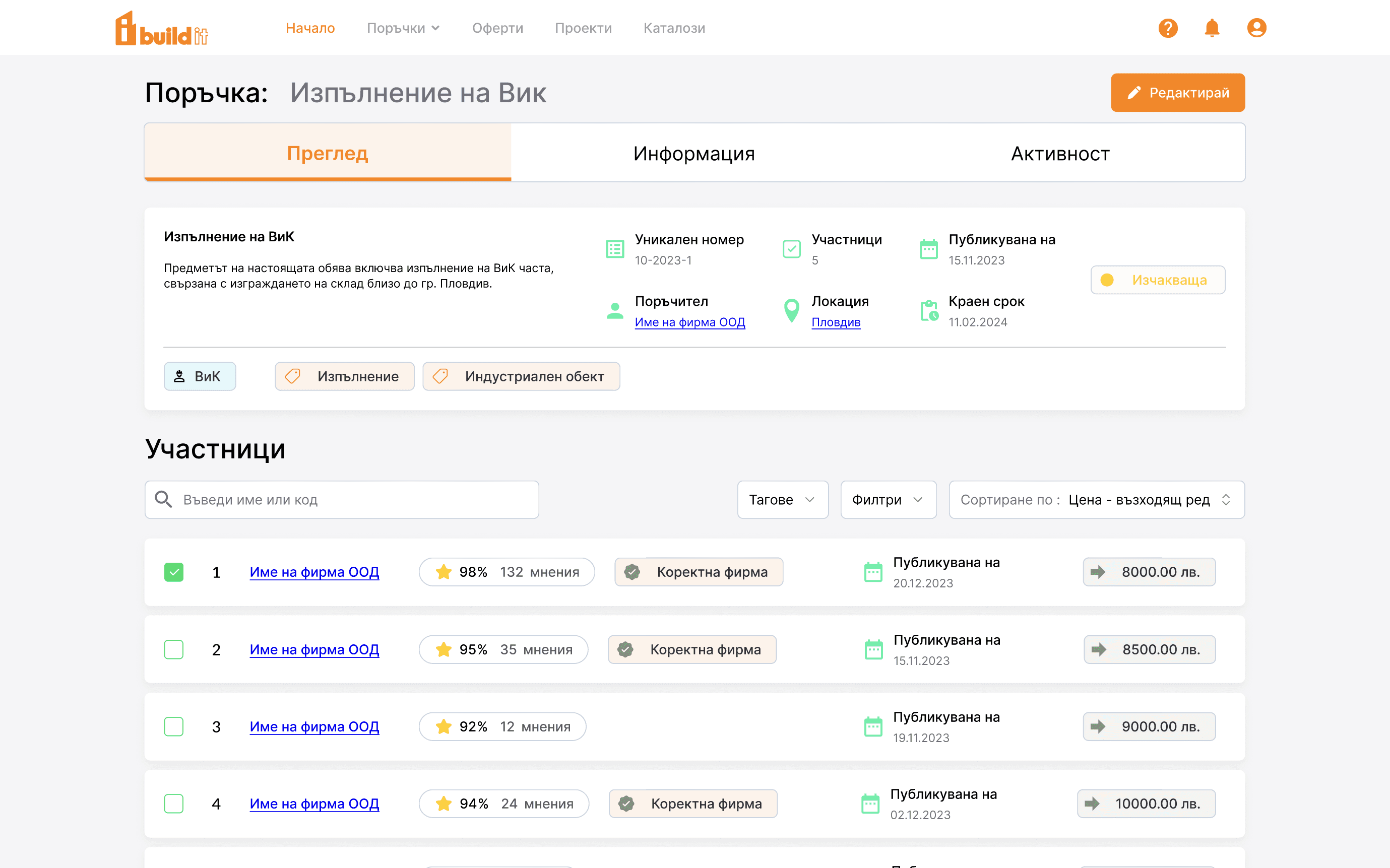Click arrow icon in 8000.00 лв. price

[1098, 572]
